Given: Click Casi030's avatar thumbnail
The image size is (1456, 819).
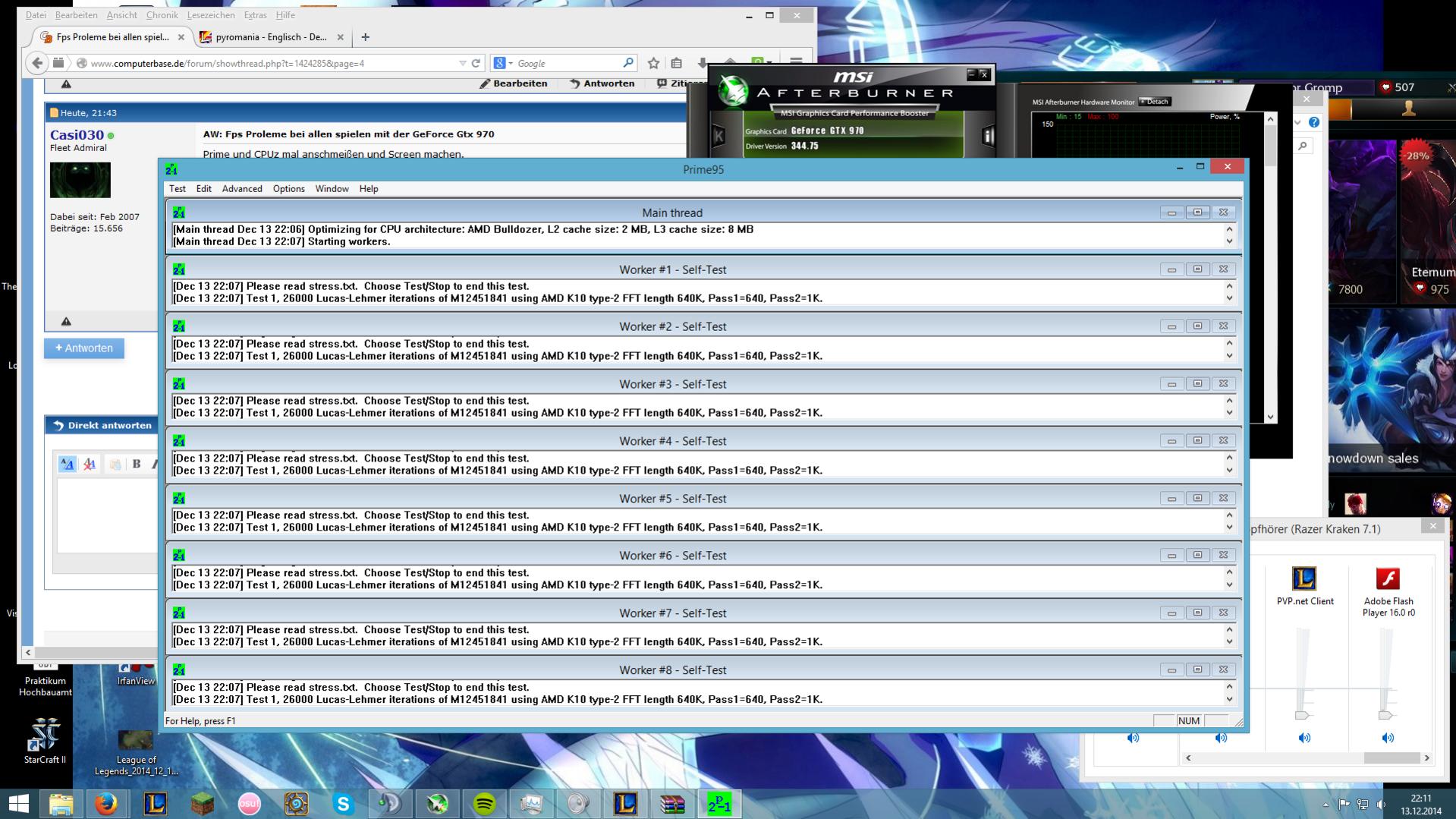Looking at the screenshot, I should click(80, 180).
